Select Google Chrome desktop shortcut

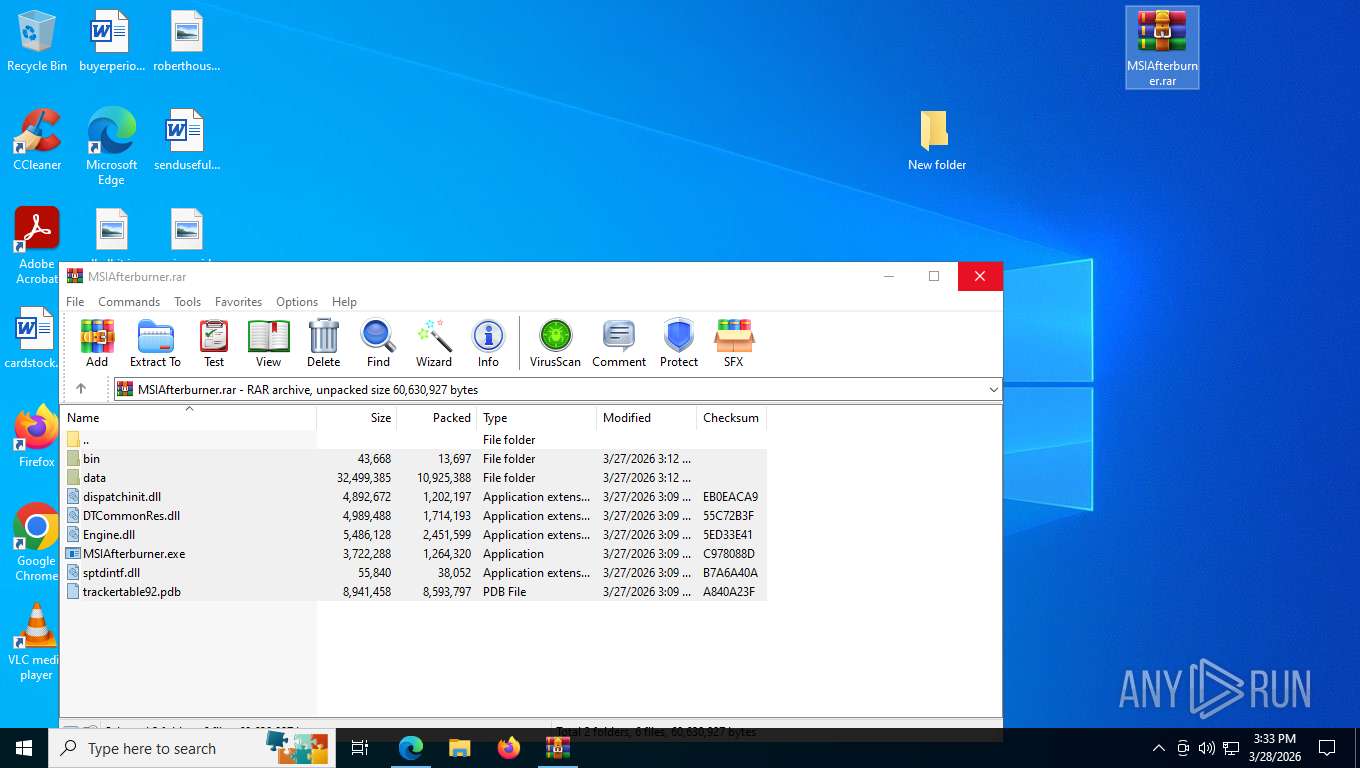click(x=37, y=543)
